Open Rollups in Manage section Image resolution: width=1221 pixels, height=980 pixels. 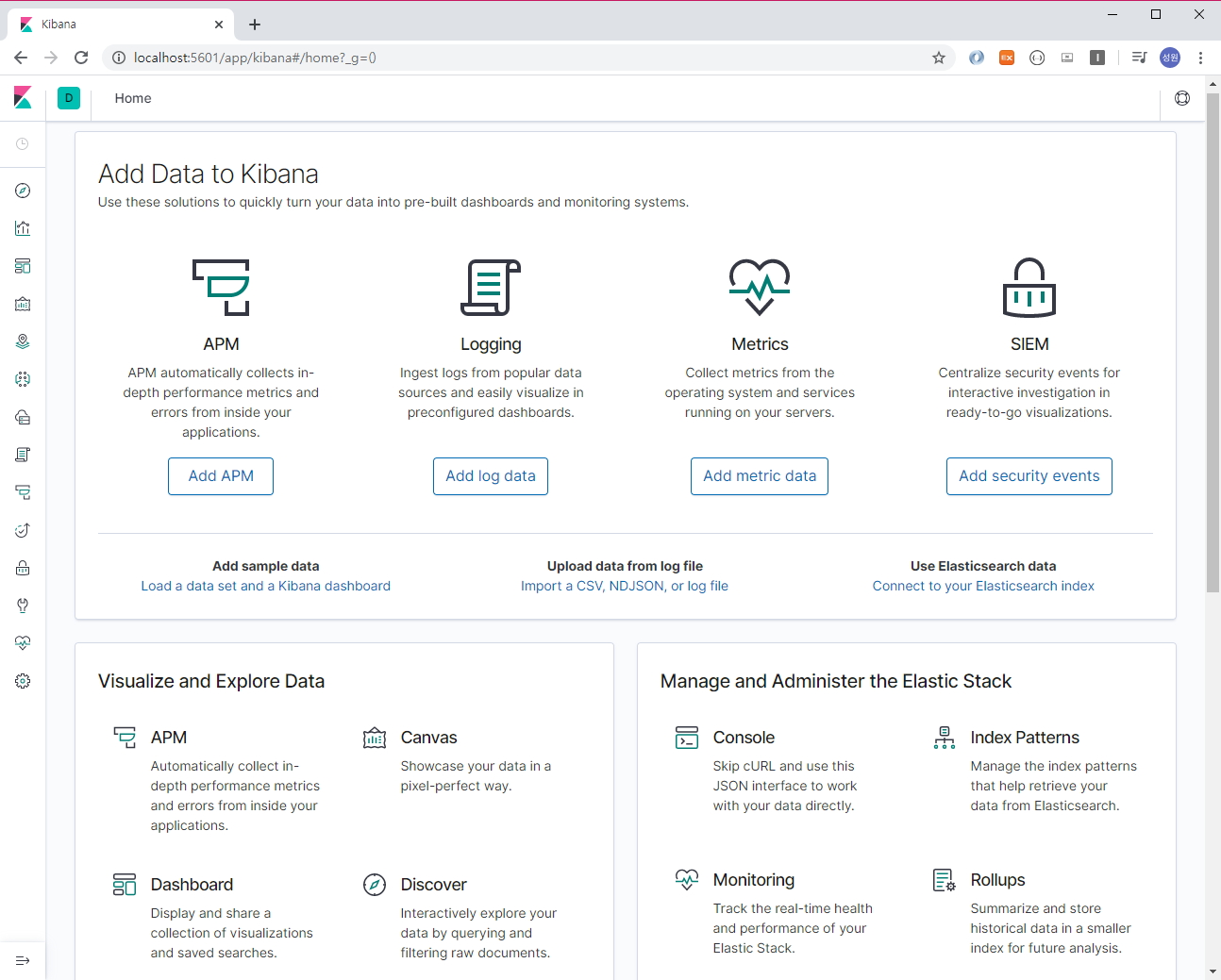(x=997, y=880)
